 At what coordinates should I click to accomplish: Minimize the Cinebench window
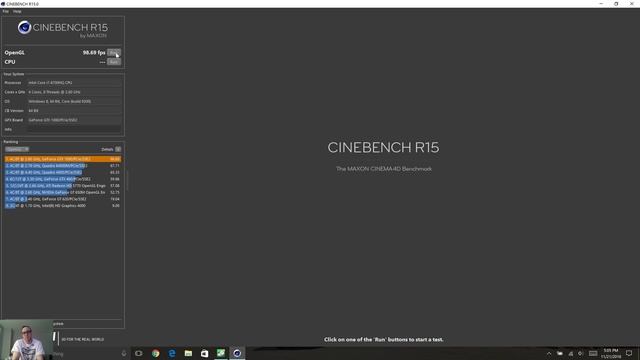(x=601, y=4)
